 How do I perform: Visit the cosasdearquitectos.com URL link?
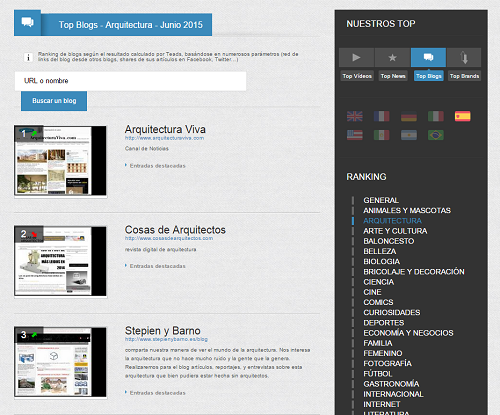169,238
